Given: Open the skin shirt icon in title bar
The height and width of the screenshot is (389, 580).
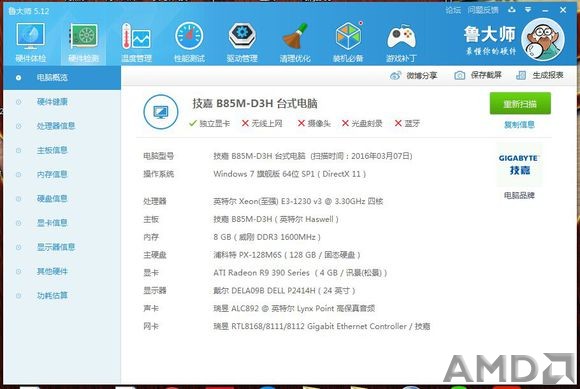Looking at the screenshot, I should coord(512,10).
